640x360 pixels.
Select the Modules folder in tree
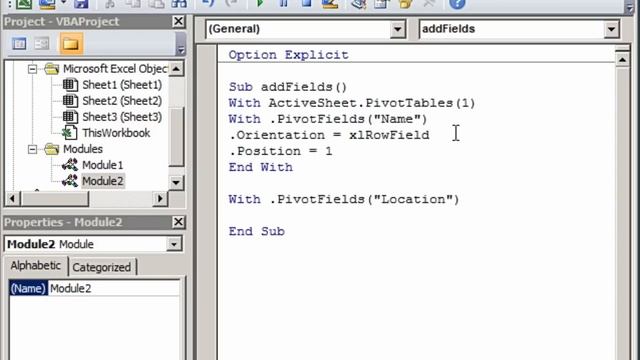(82, 149)
